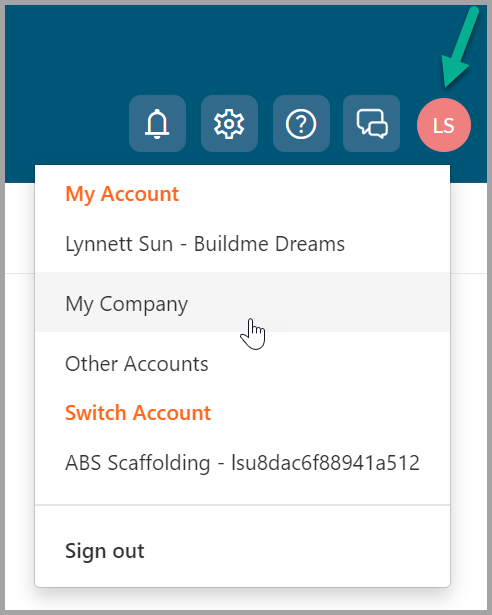This screenshot has width=492, height=615.
Task: Click the Buildme Dreams company name text
Action: pos(269,244)
